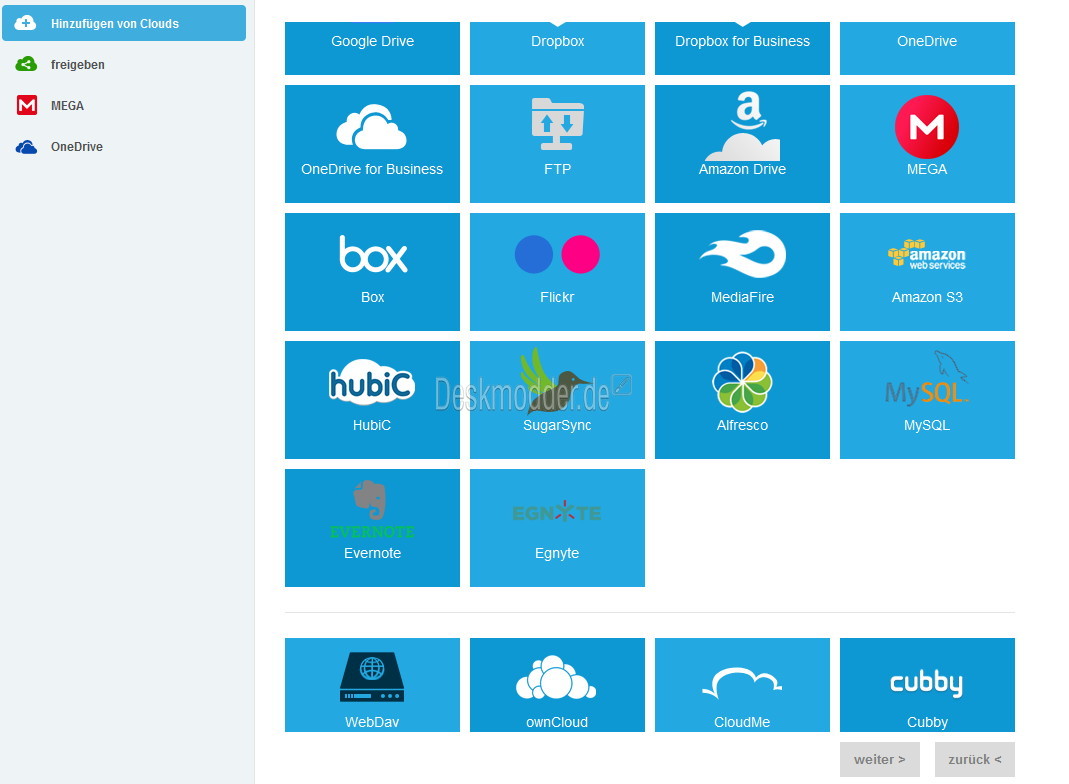Go to next step with weiter button

879,759
